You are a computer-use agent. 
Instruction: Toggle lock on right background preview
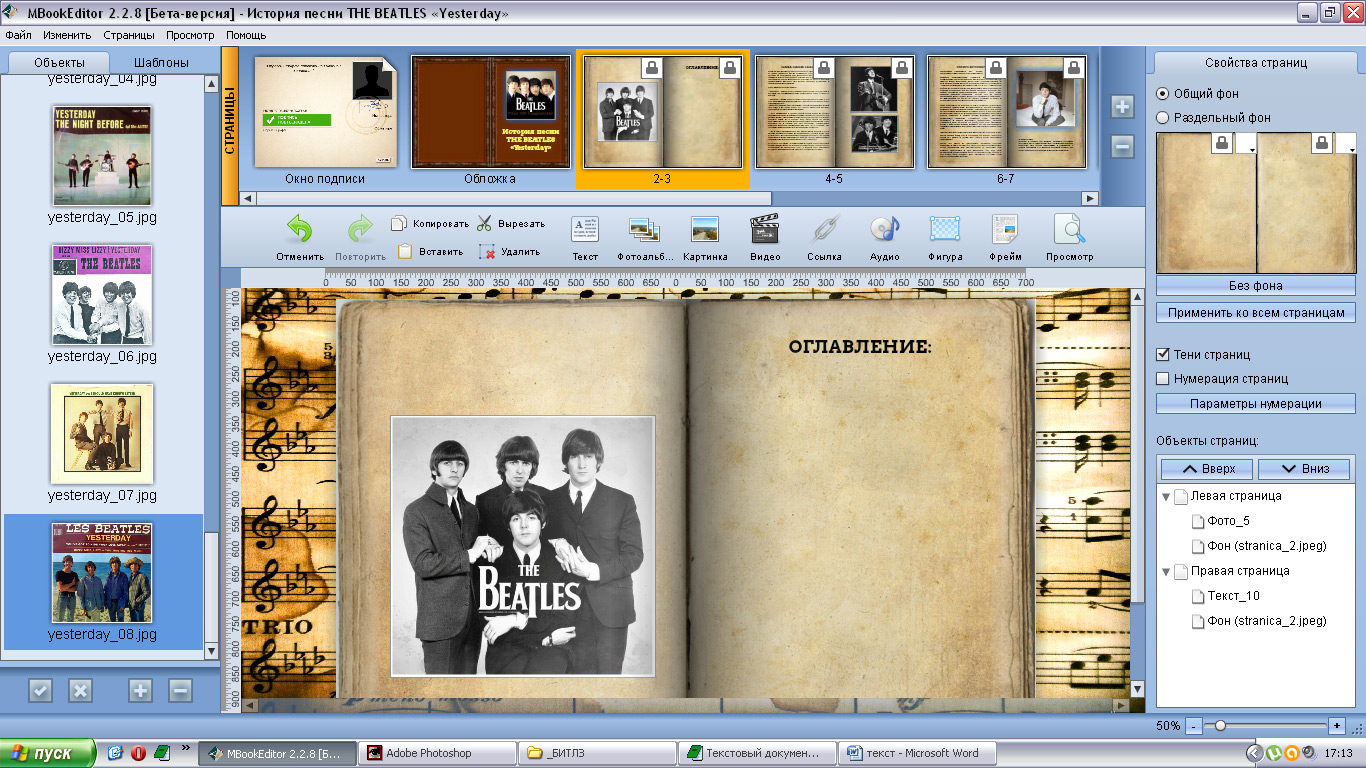(1322, 143)
